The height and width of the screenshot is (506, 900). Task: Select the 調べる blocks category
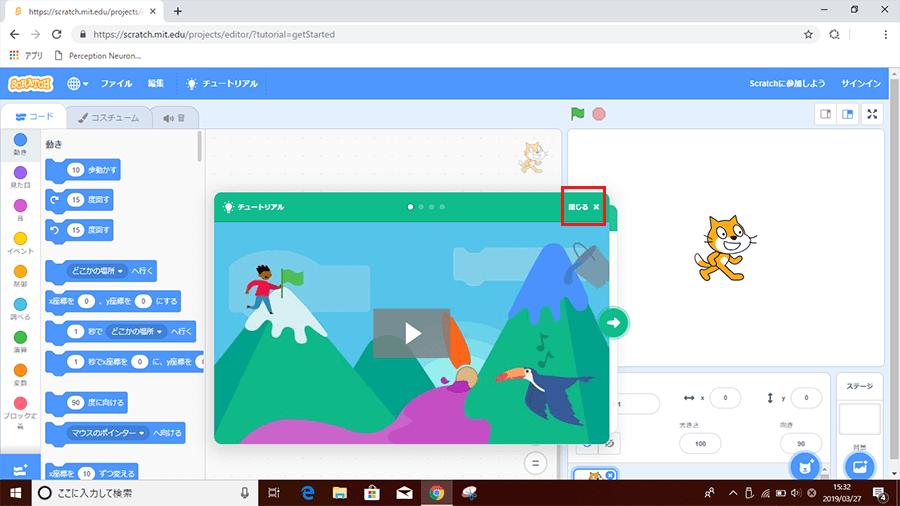[x=20, y=309]
